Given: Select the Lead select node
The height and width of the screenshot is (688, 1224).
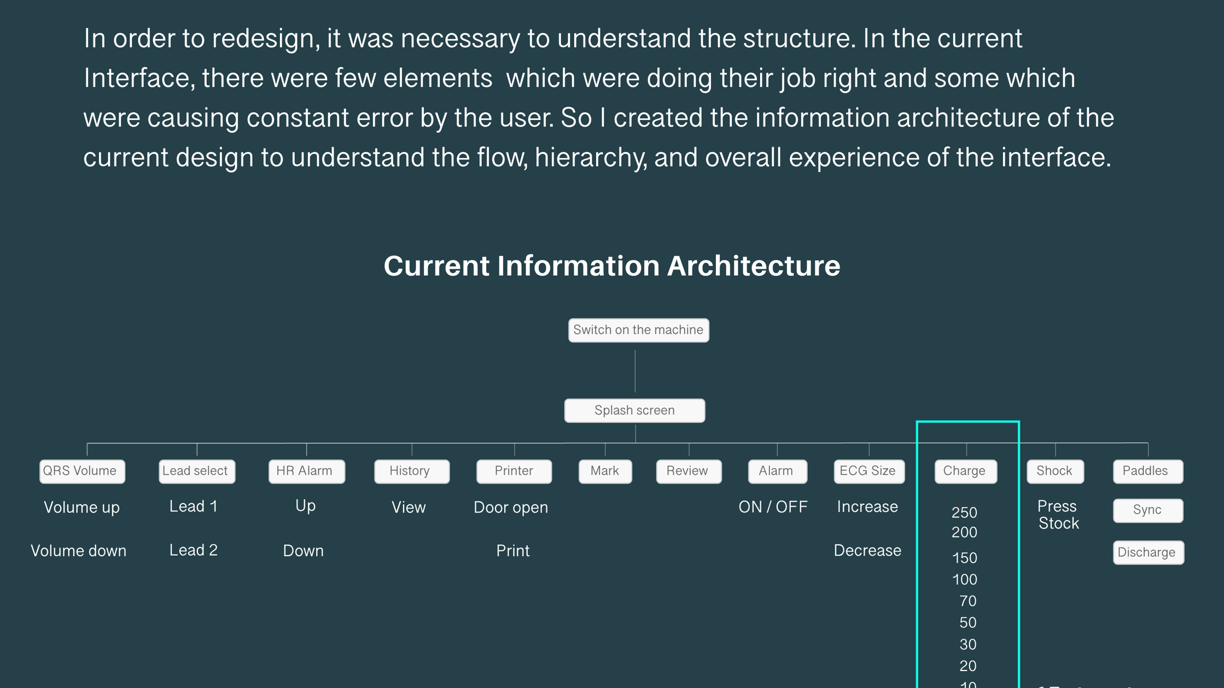Looking at the screenshot, I should 196,471.
